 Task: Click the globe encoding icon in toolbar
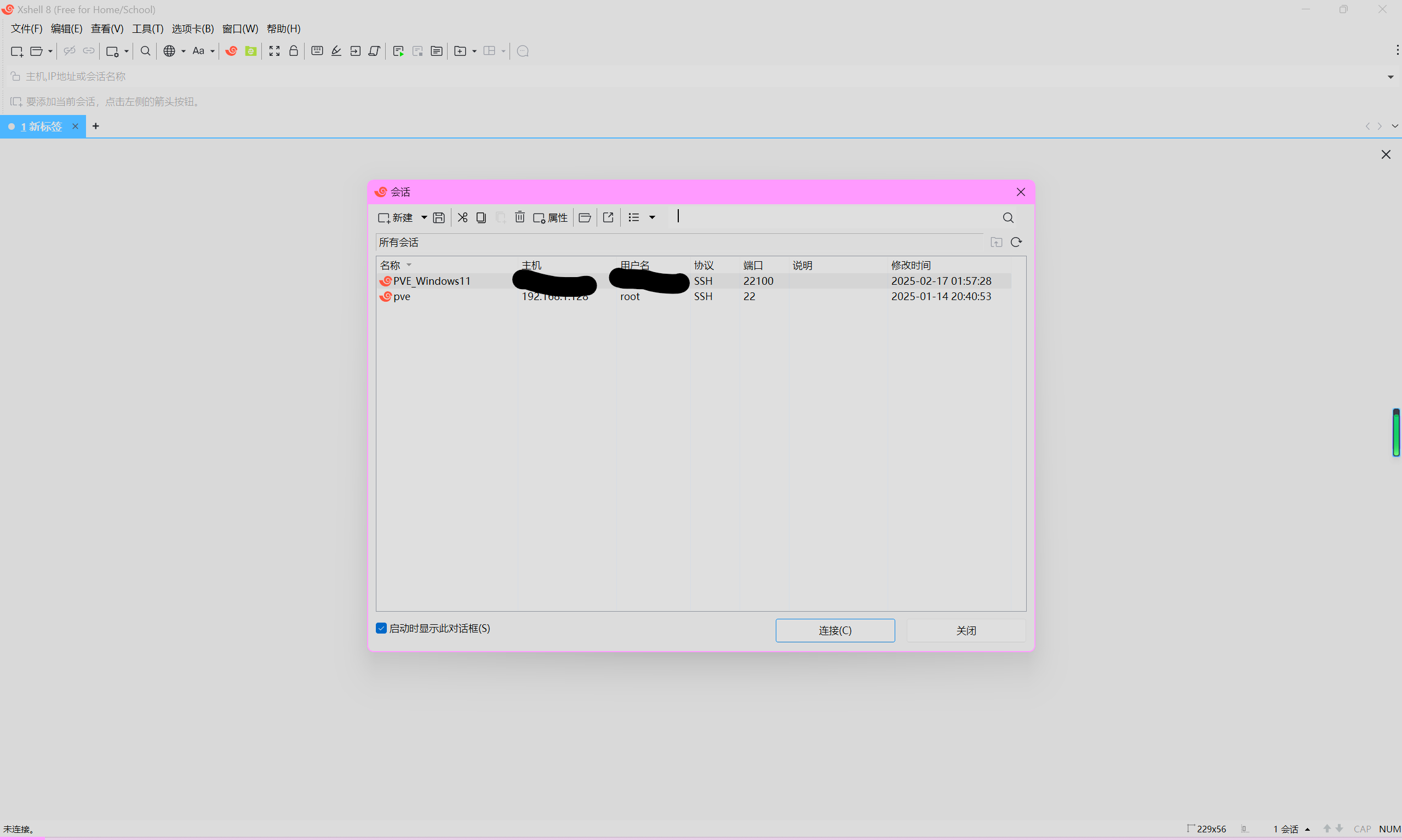[x=169, y=51]
